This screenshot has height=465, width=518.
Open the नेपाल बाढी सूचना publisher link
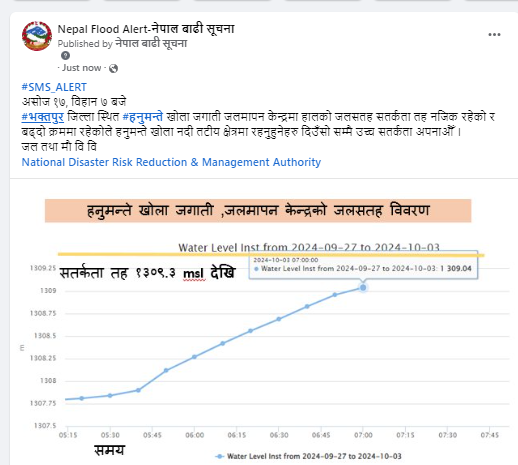click(151, 43)
